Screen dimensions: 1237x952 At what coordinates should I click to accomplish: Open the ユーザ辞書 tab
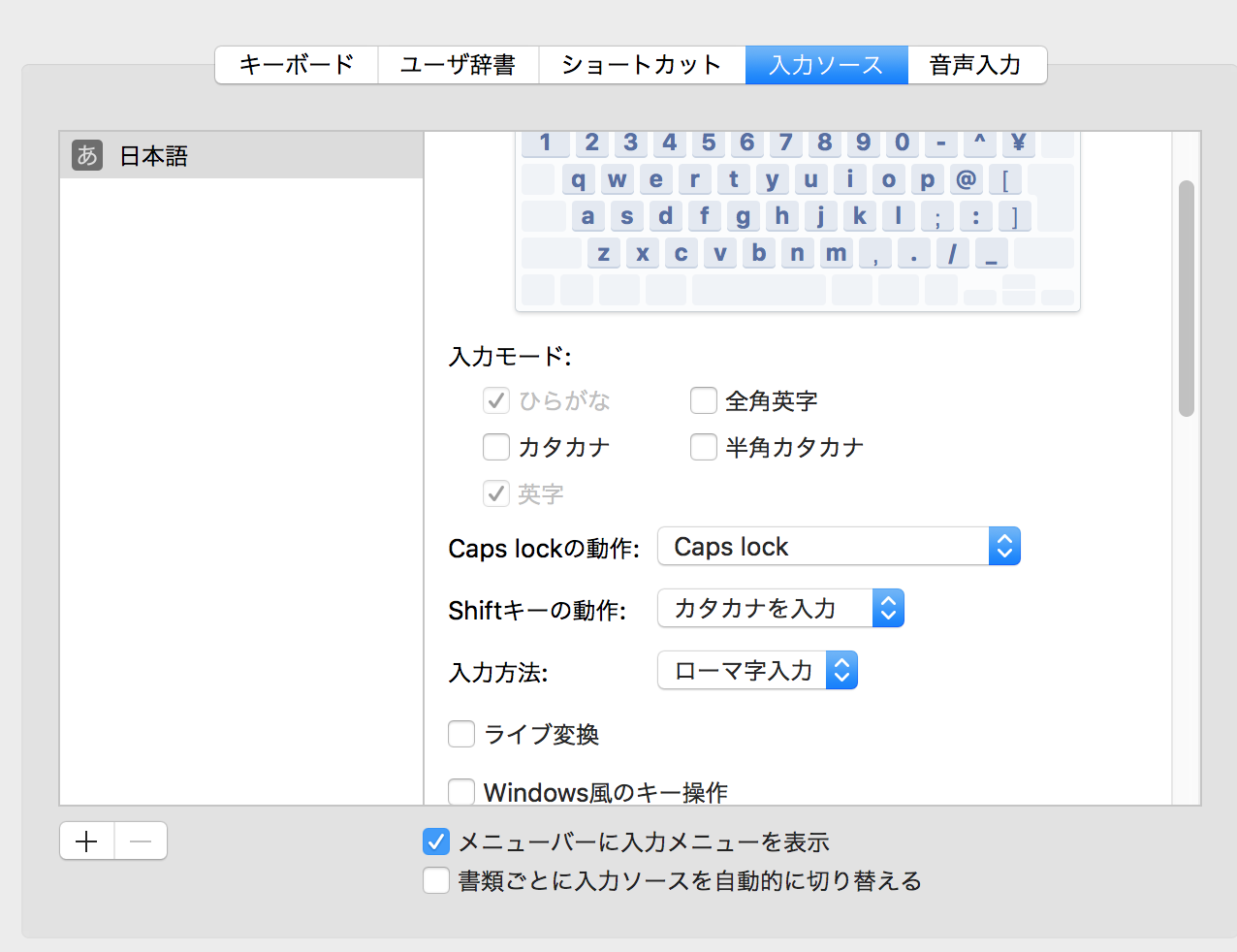(x=458, y=65)
